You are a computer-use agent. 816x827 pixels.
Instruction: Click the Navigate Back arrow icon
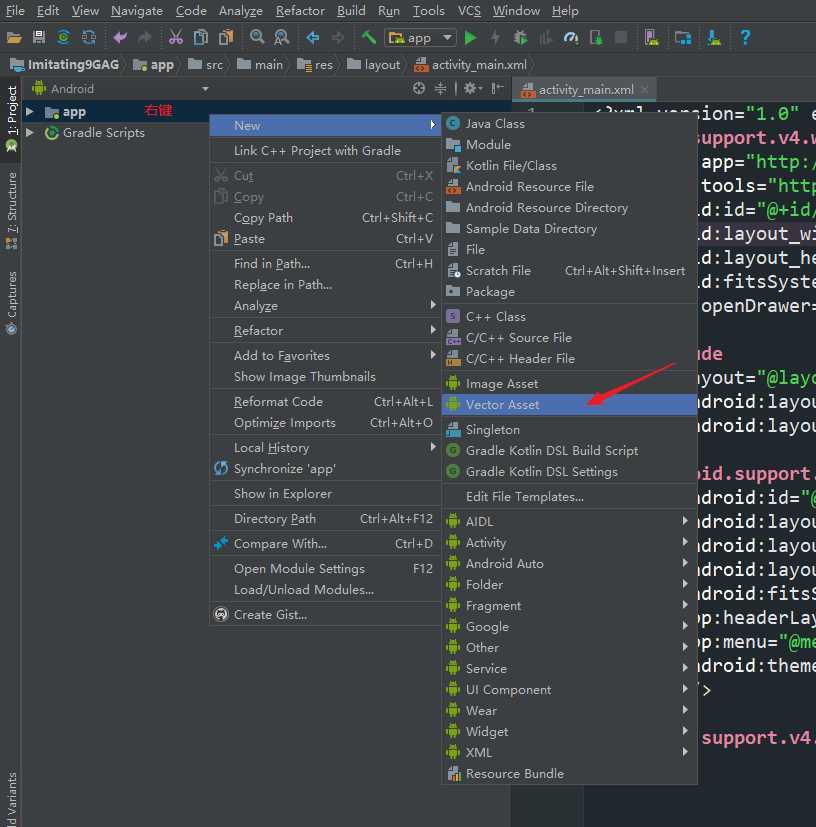coord(312,37)
